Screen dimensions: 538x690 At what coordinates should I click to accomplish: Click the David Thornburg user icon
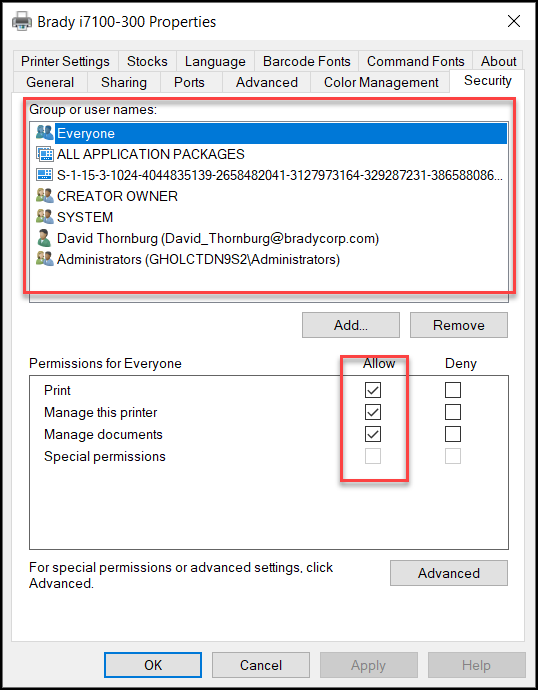coord(44,238)
